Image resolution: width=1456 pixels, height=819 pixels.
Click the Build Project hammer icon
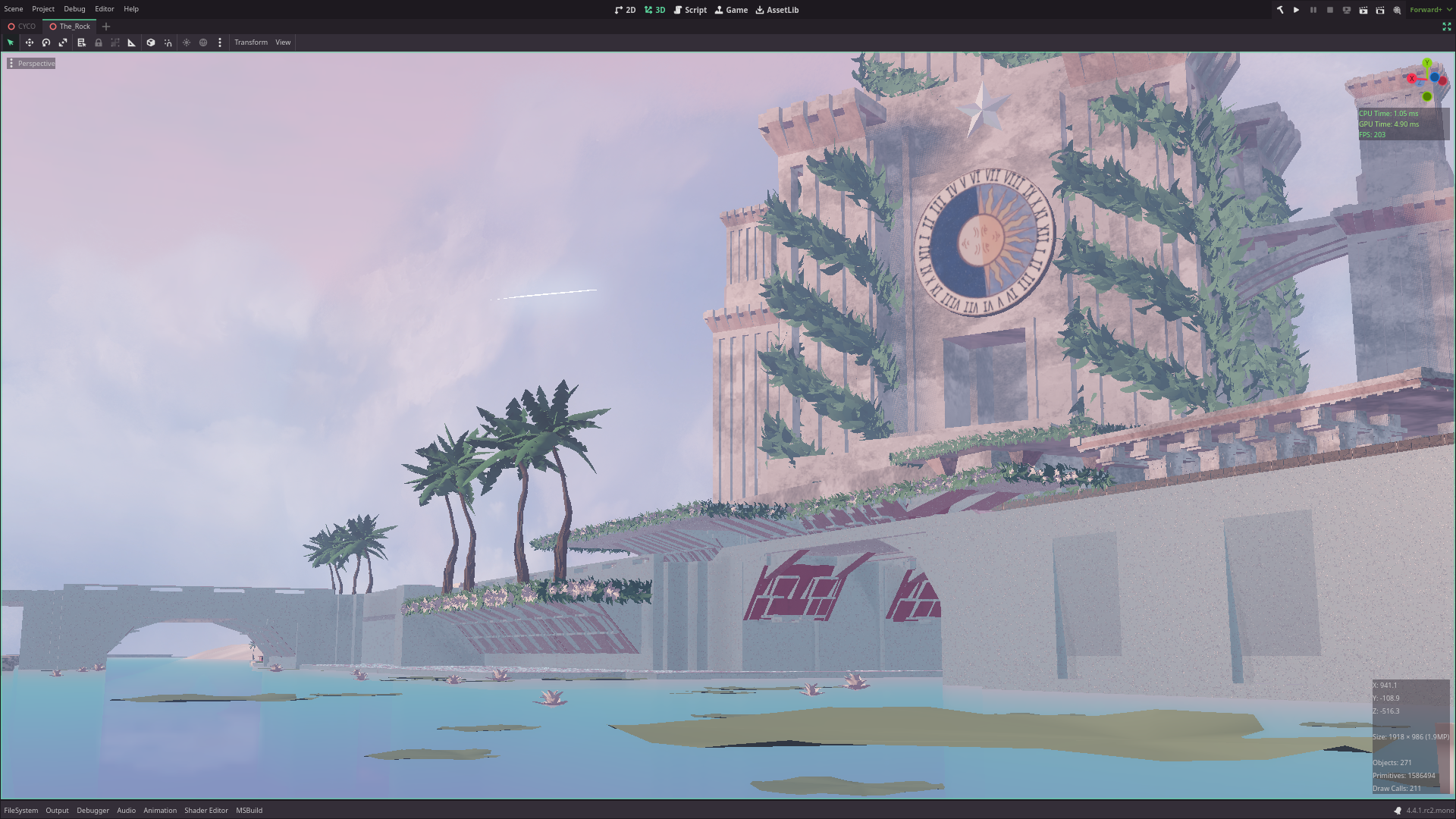point(1280,10)
